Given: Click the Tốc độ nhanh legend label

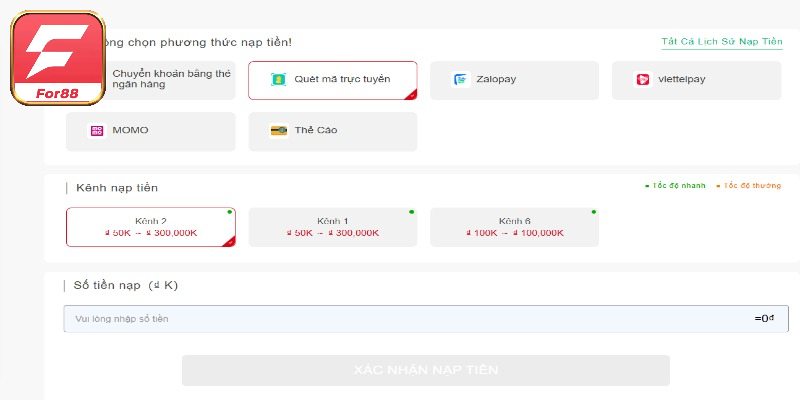Looking at the screenshot, I should 676,186.
